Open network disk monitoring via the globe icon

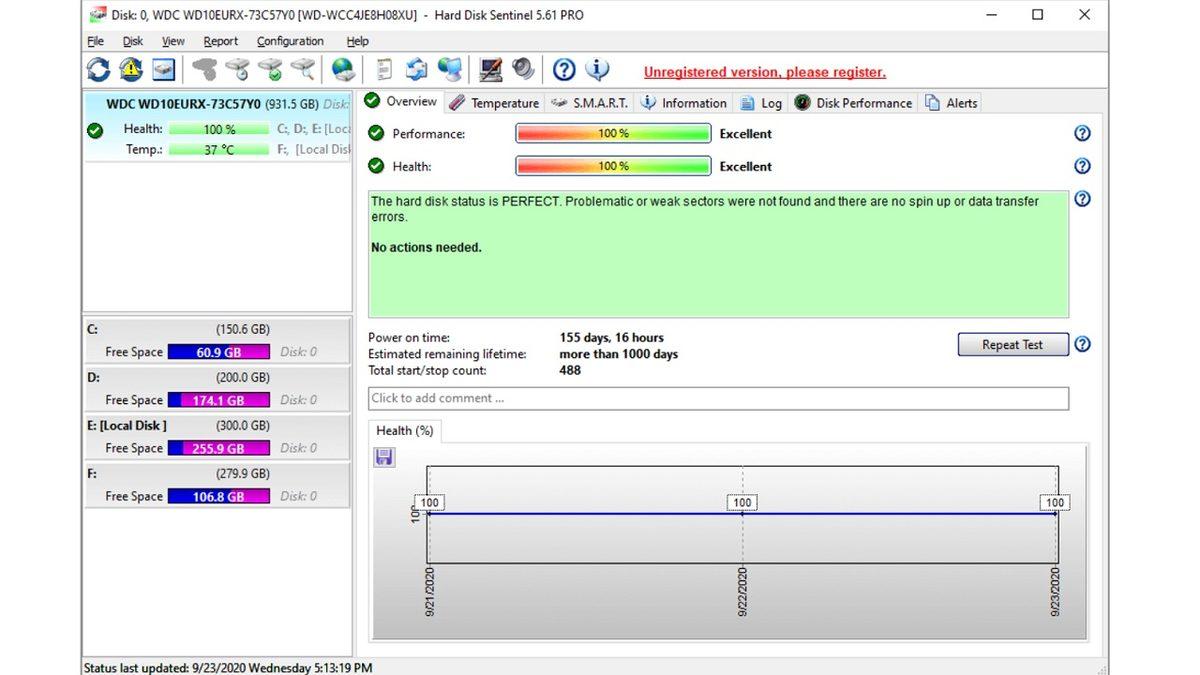point(342,70)
